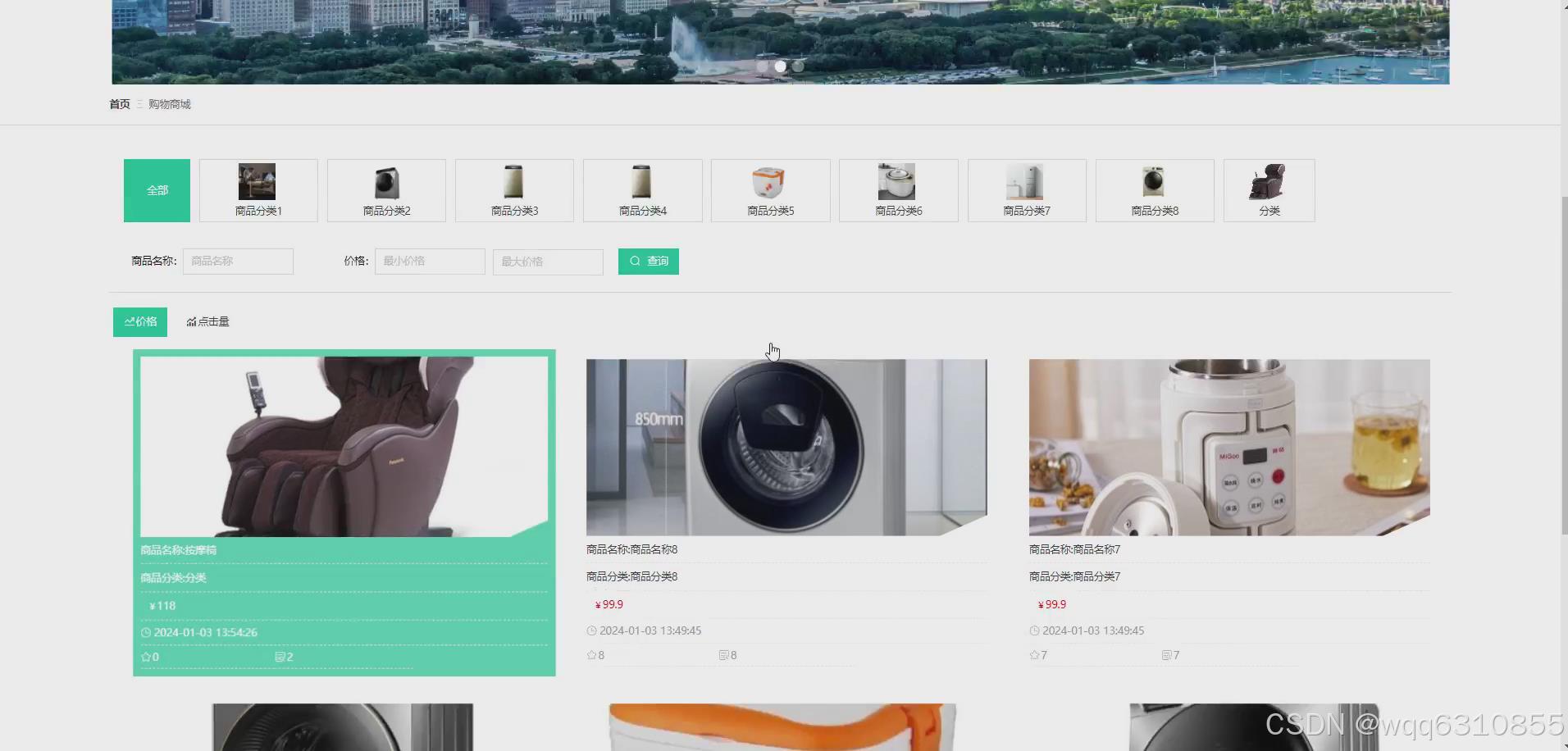Click the star icon on 按摩椅 card
Image resolution: width=1568 pixels, height=751 pixels.
click(x=146, y=657)
